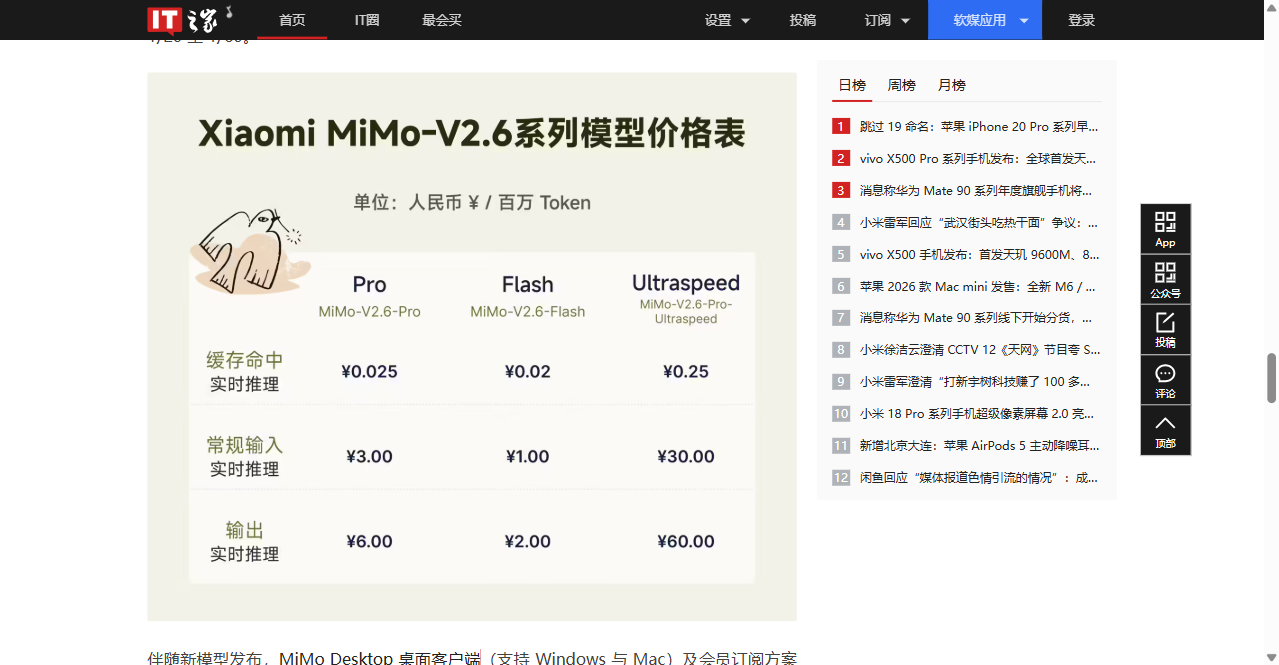
Task: Click the 登录 login link
Action: 1081,20
